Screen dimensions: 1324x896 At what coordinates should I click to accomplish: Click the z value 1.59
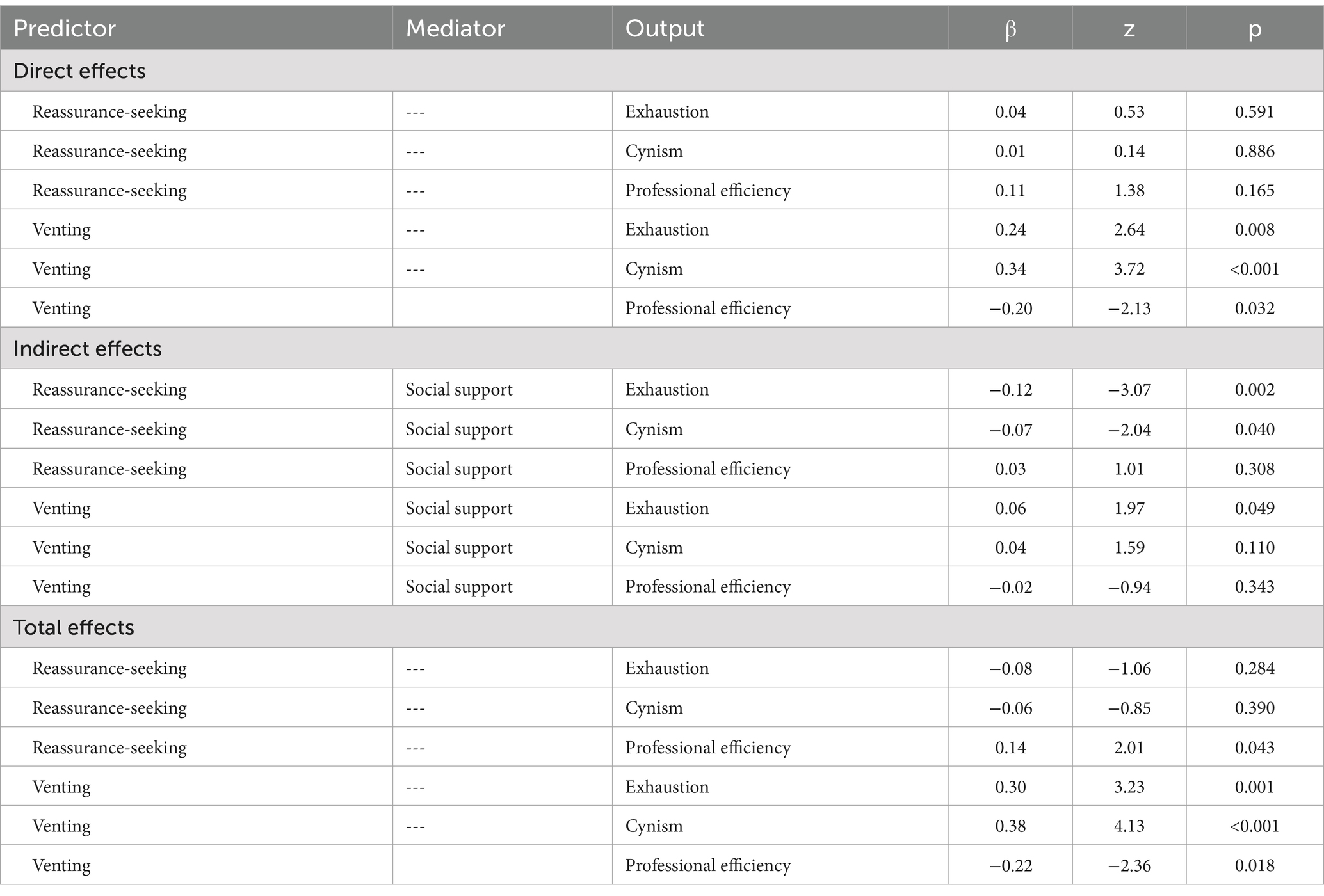pyautogui.click(x=1129, y=548)
